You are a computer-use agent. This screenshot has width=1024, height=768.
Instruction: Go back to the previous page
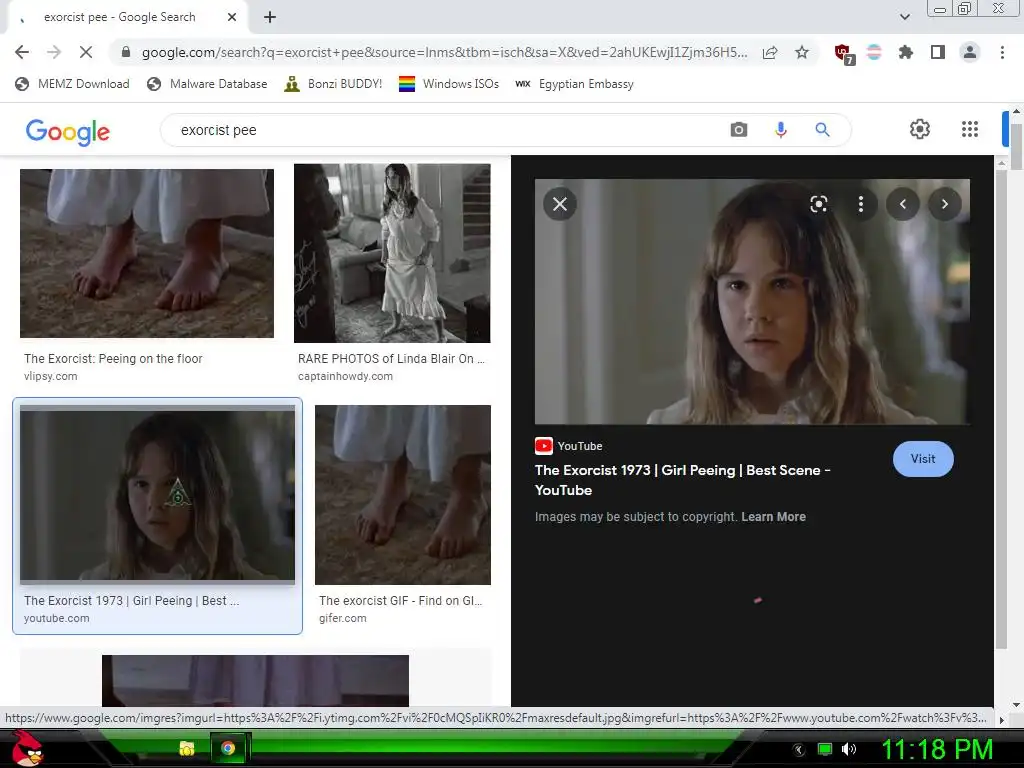(22, 52)
